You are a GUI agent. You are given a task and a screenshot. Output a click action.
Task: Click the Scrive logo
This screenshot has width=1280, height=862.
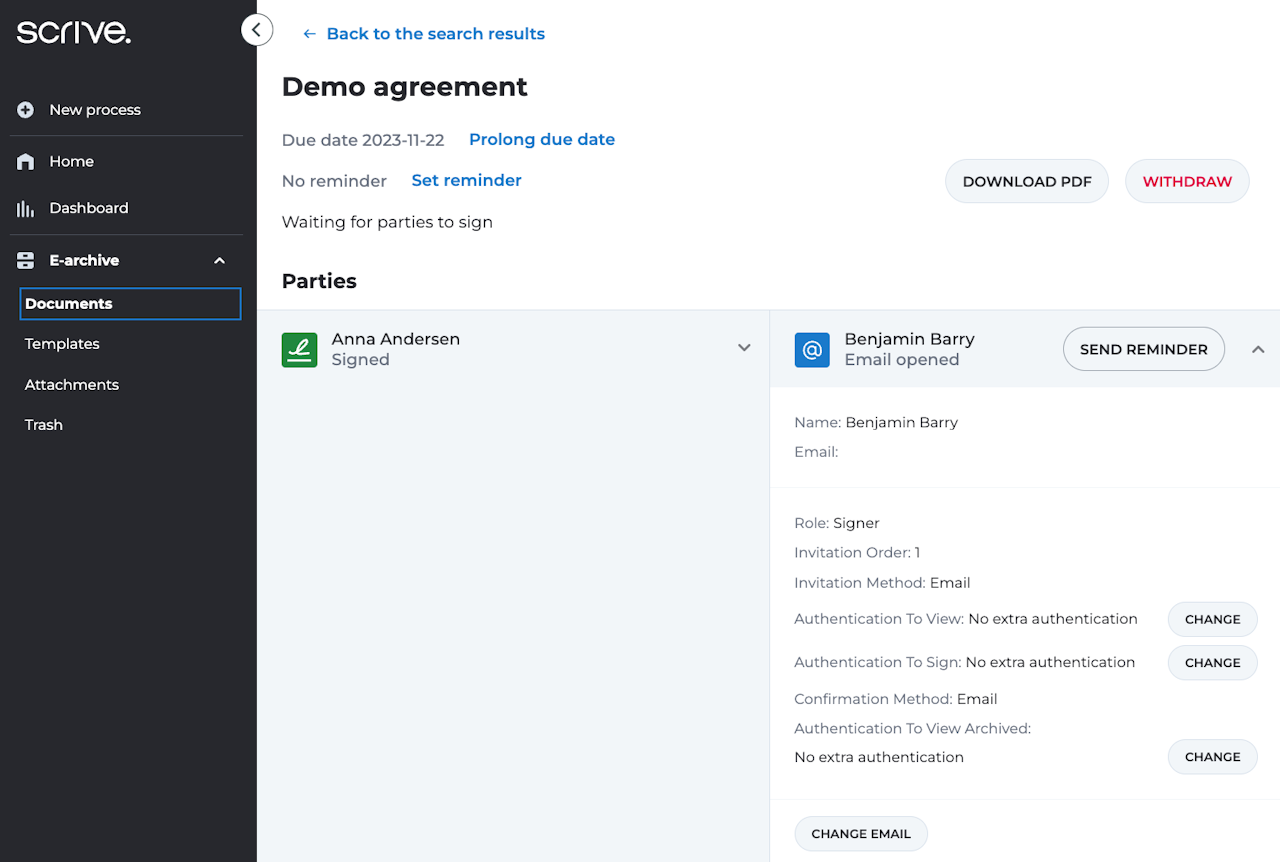point(73,32)
